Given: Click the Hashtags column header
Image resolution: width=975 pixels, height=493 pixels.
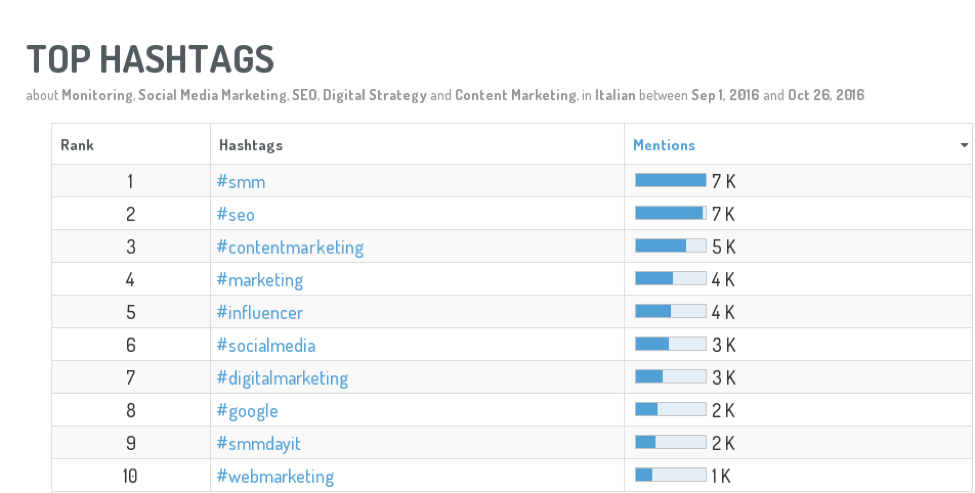Looking at the screenshot, I should pyautogui.click(x=251, y=145).
